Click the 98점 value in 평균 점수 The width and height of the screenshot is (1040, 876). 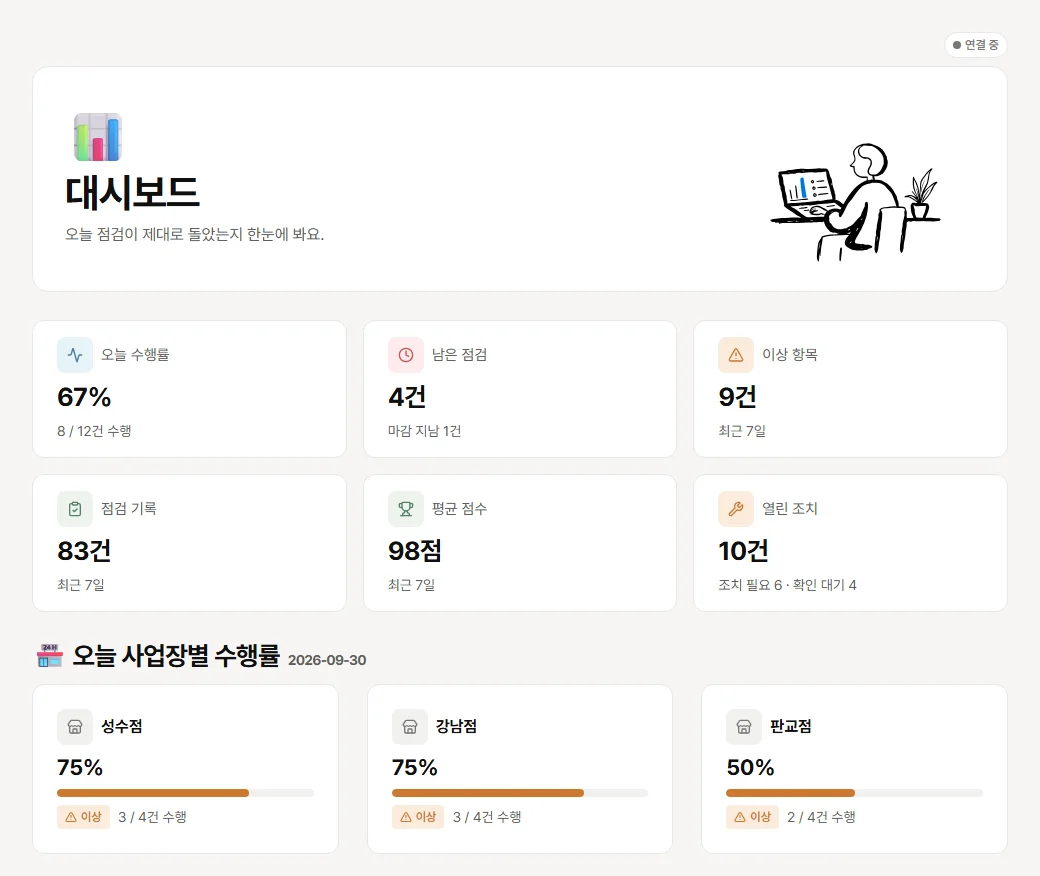pyautogui.click(x=415, y=551)
